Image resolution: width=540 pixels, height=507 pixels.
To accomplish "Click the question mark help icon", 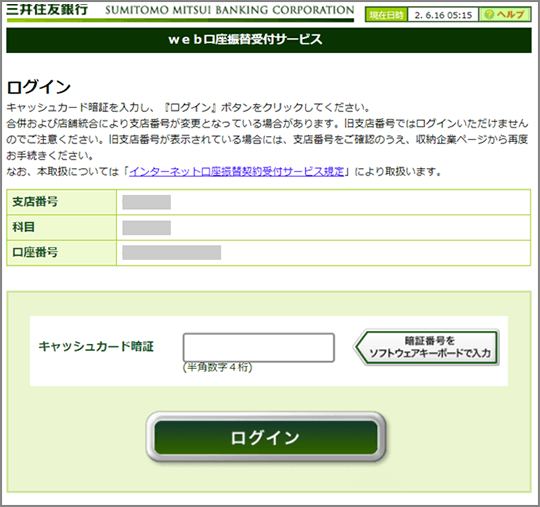I will pos(489,14).
